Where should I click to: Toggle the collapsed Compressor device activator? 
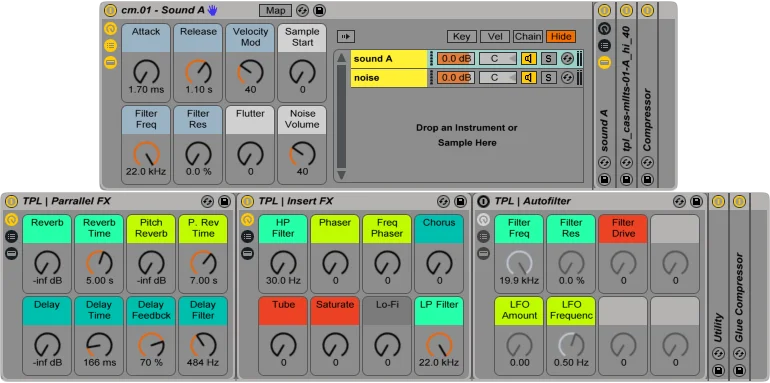coord(647,10)
